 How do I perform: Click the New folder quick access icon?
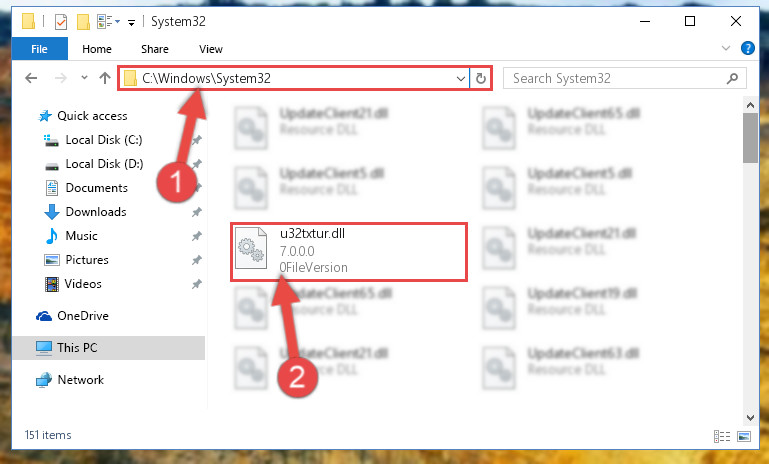83,22
